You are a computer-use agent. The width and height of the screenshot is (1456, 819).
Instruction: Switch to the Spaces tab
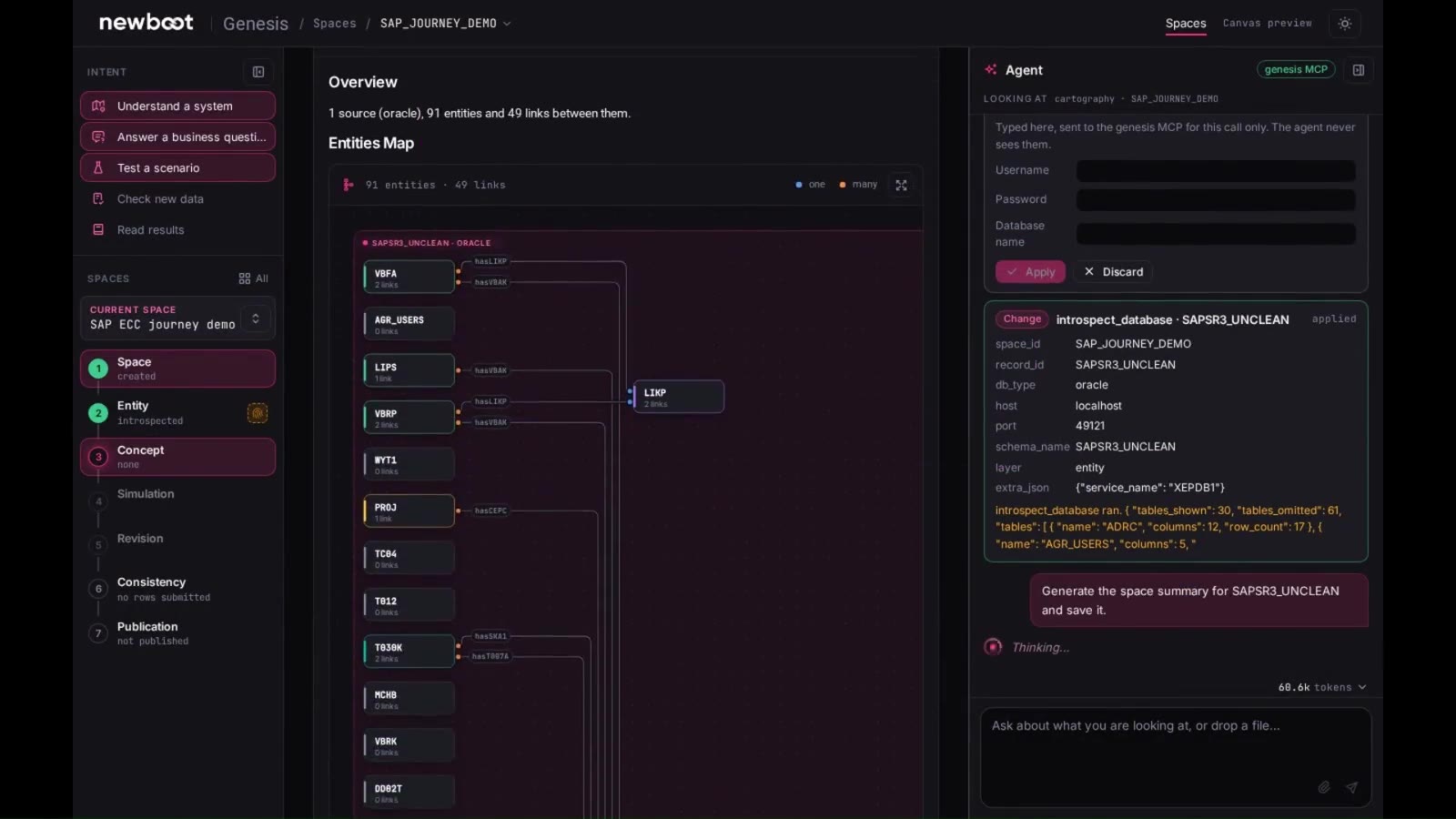click(1186, 24)
